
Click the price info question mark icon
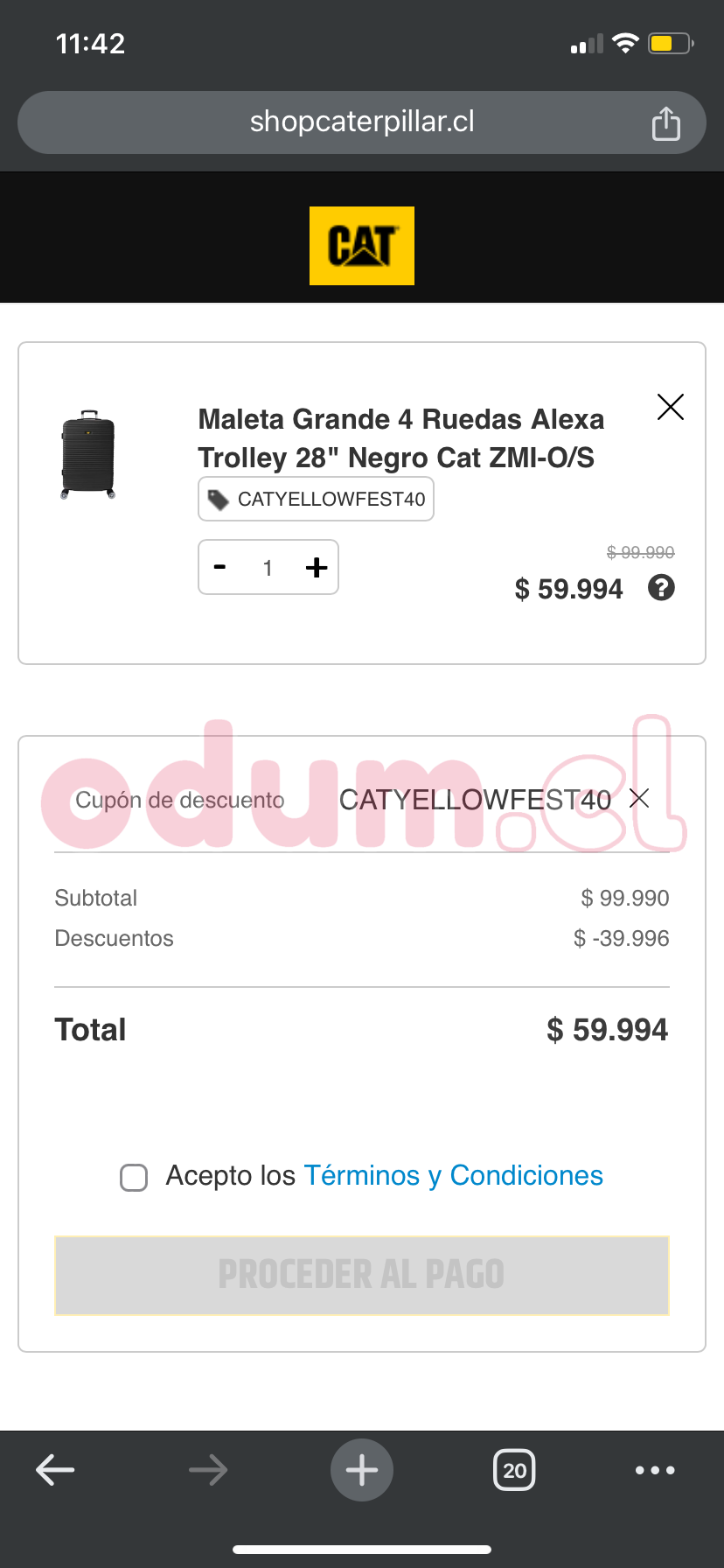pyautogui.click(x=661, y=588)
